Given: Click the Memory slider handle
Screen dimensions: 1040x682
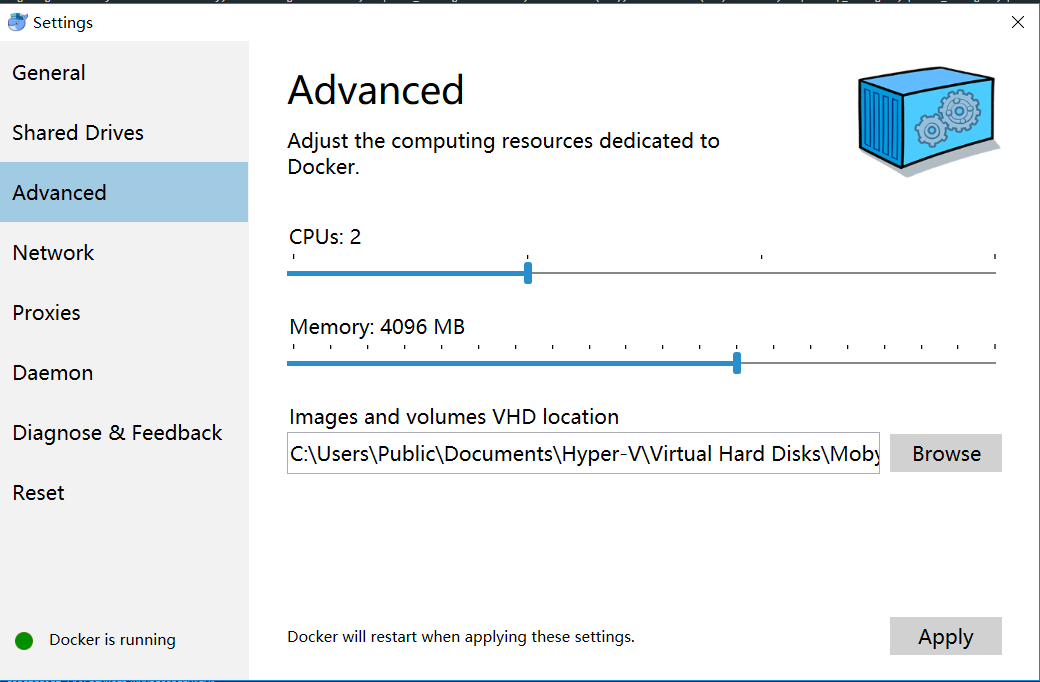Looking at the screenshot, I should pyautogui.click(x=737, y=363).
